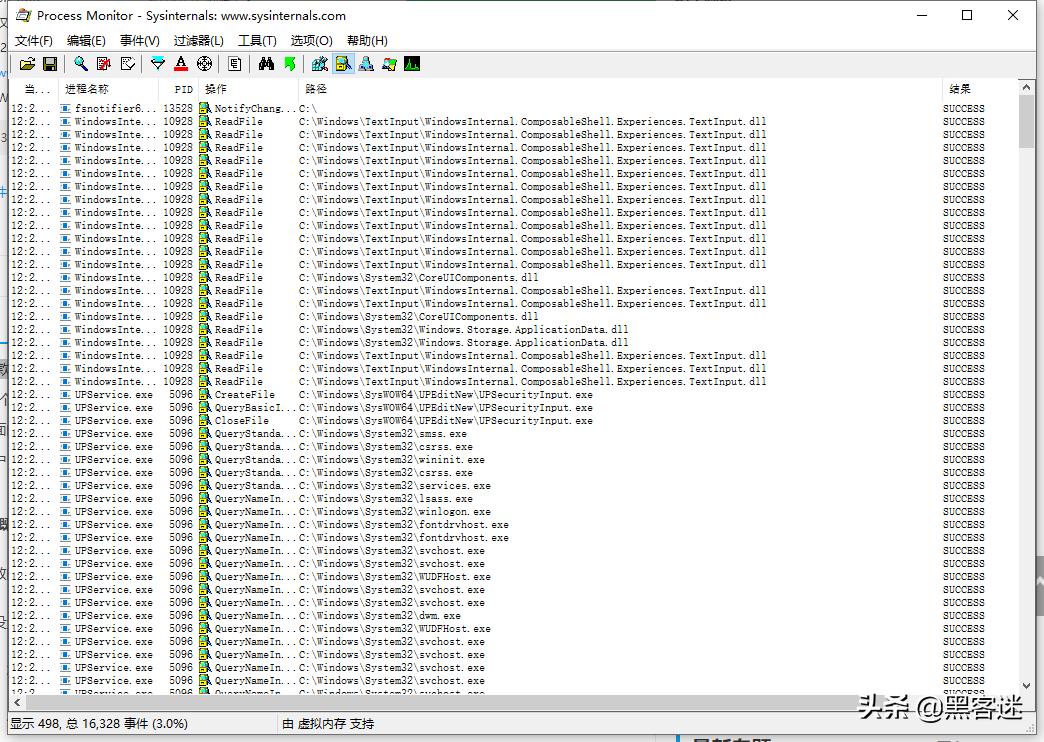Click the 路径 column header
Screen dimensions: 1044x742
click(x=620, y=89)
